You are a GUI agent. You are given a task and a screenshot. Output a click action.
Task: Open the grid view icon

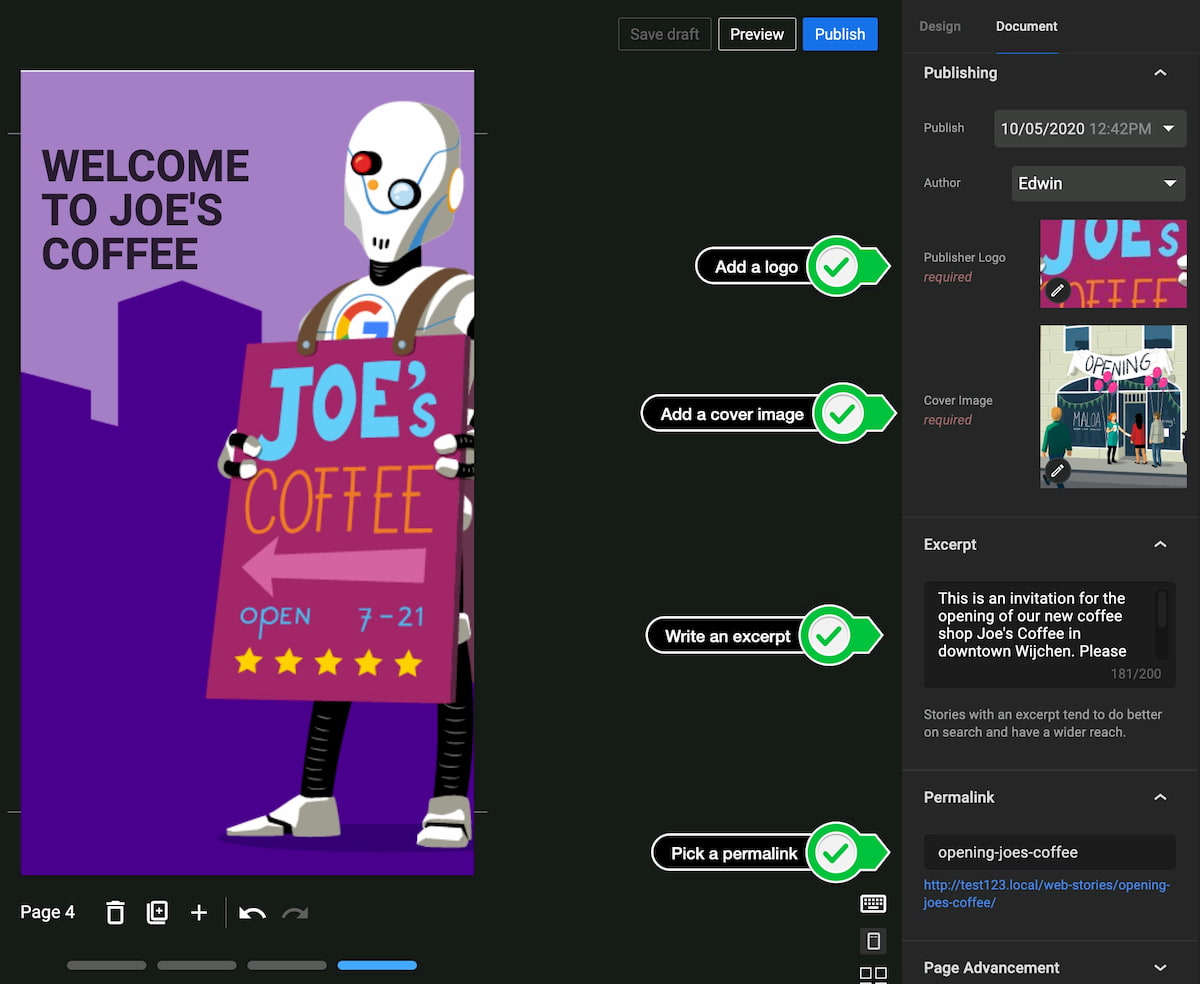(873, 975)
